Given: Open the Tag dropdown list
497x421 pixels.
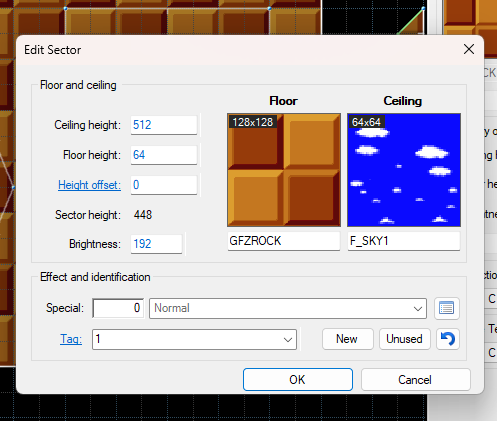Looking at the screenshot, I should click(288, 340).
